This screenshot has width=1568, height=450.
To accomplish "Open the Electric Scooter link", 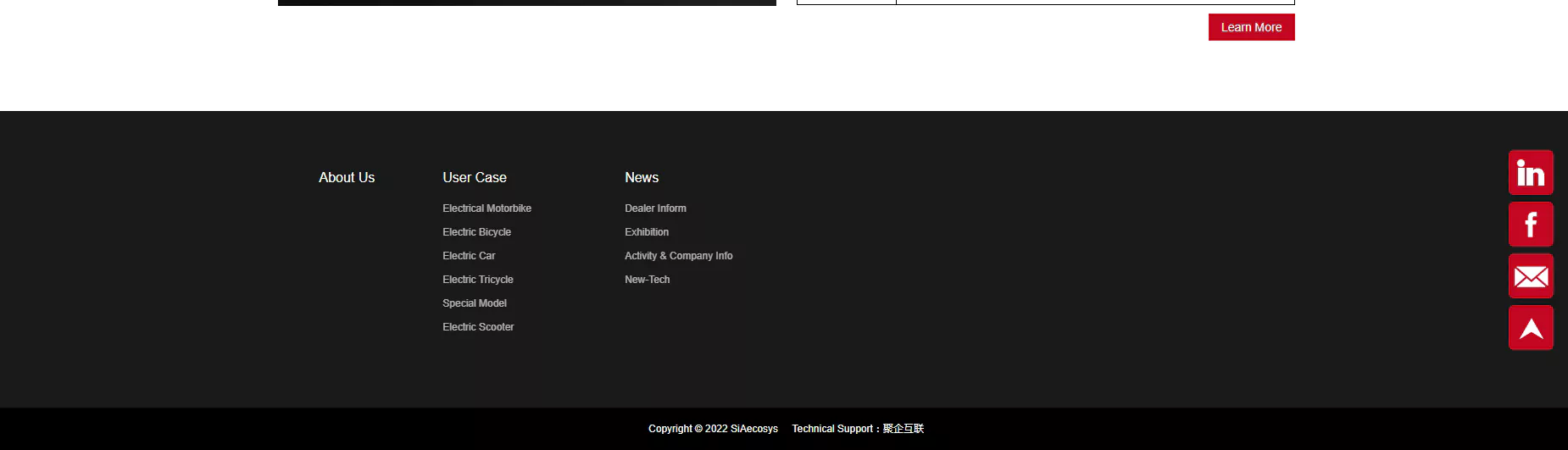I will (x=478, y=327).
